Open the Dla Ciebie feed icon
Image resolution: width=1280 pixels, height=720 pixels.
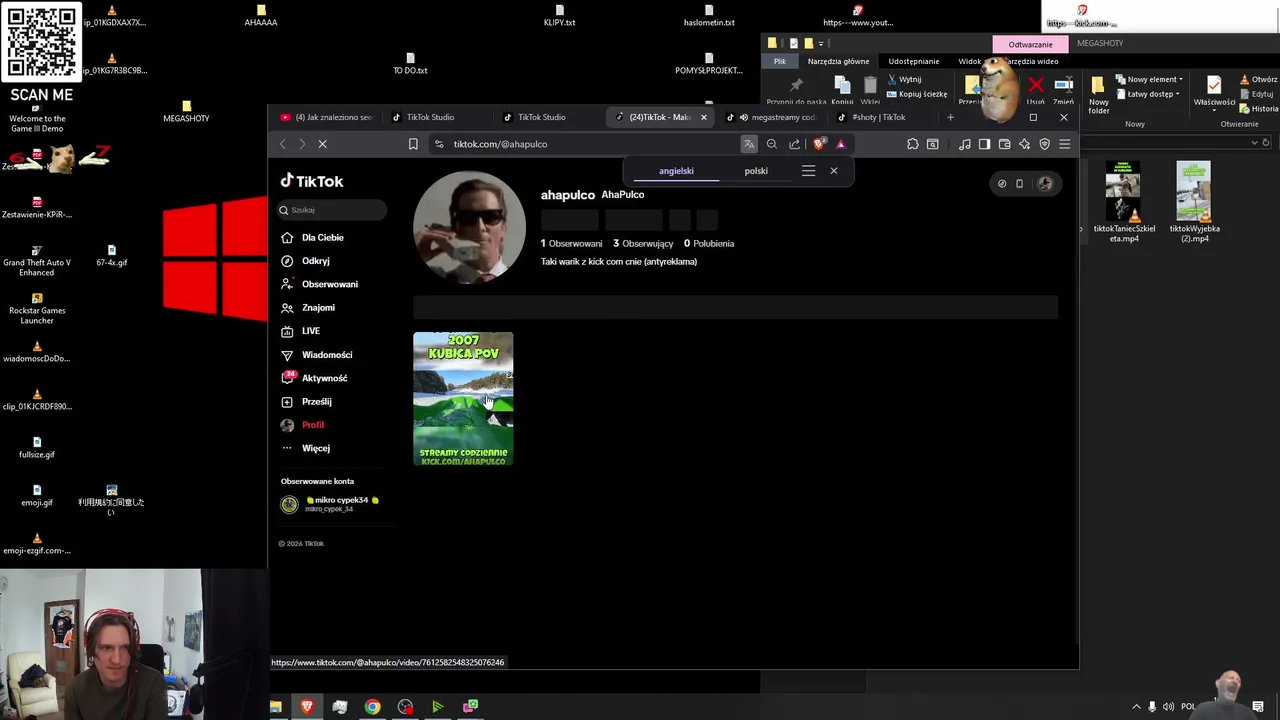tap(287, 238)
